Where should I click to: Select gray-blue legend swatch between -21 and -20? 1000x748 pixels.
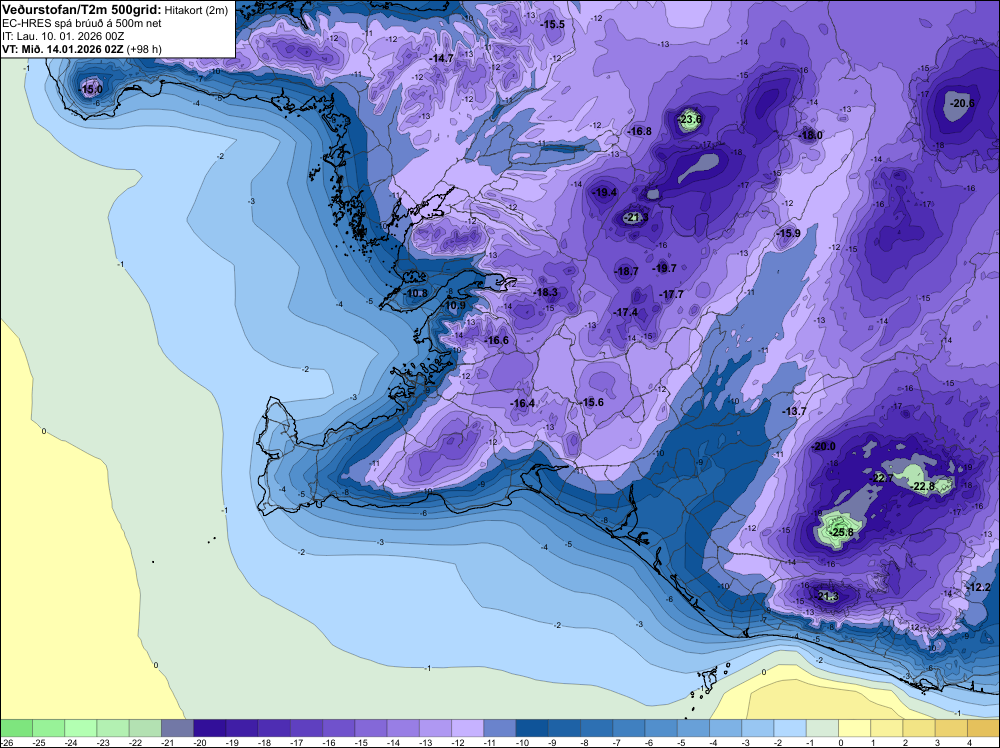(177, 728)
